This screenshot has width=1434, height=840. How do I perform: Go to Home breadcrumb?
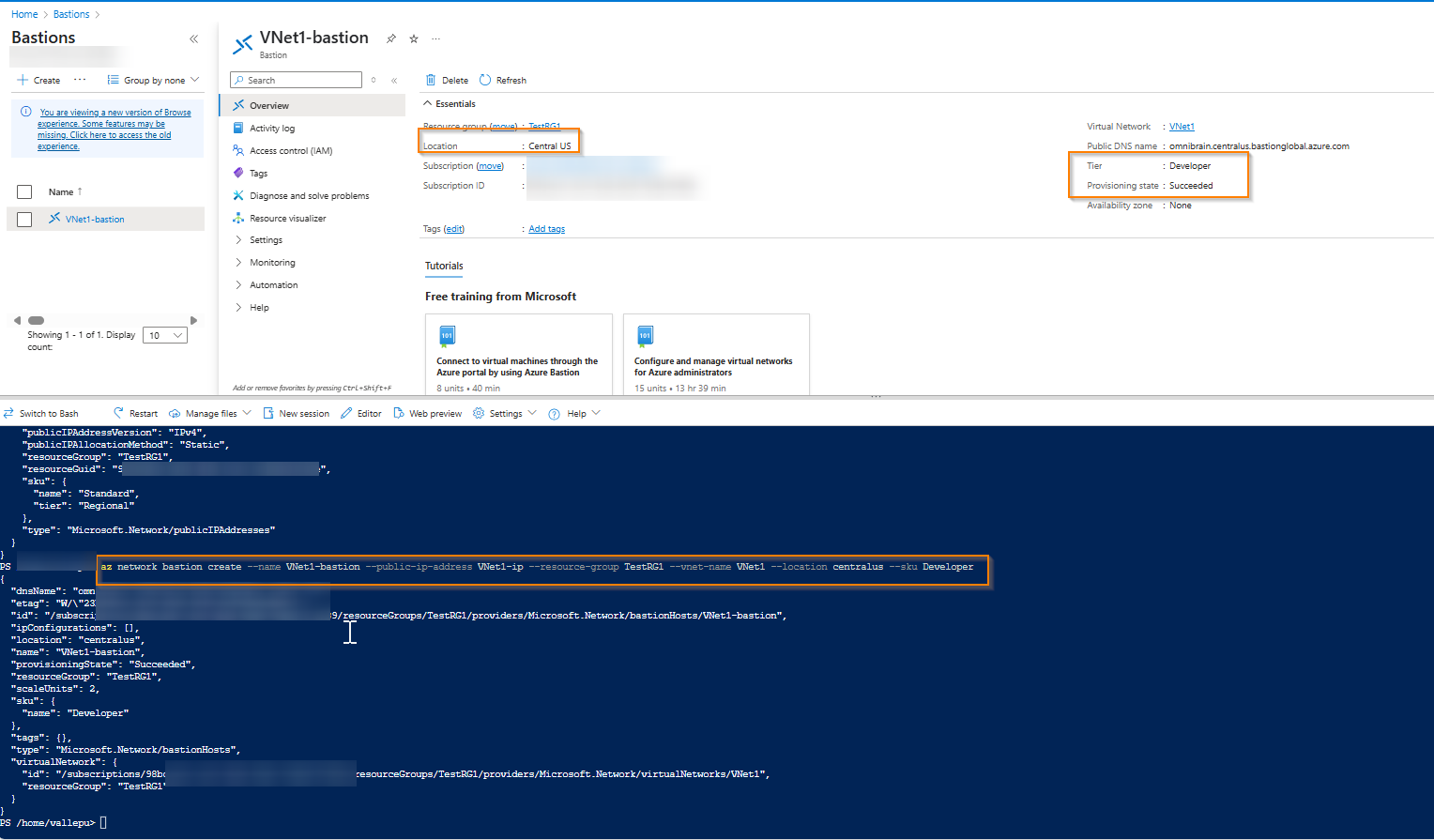click(x=24, y=14)
